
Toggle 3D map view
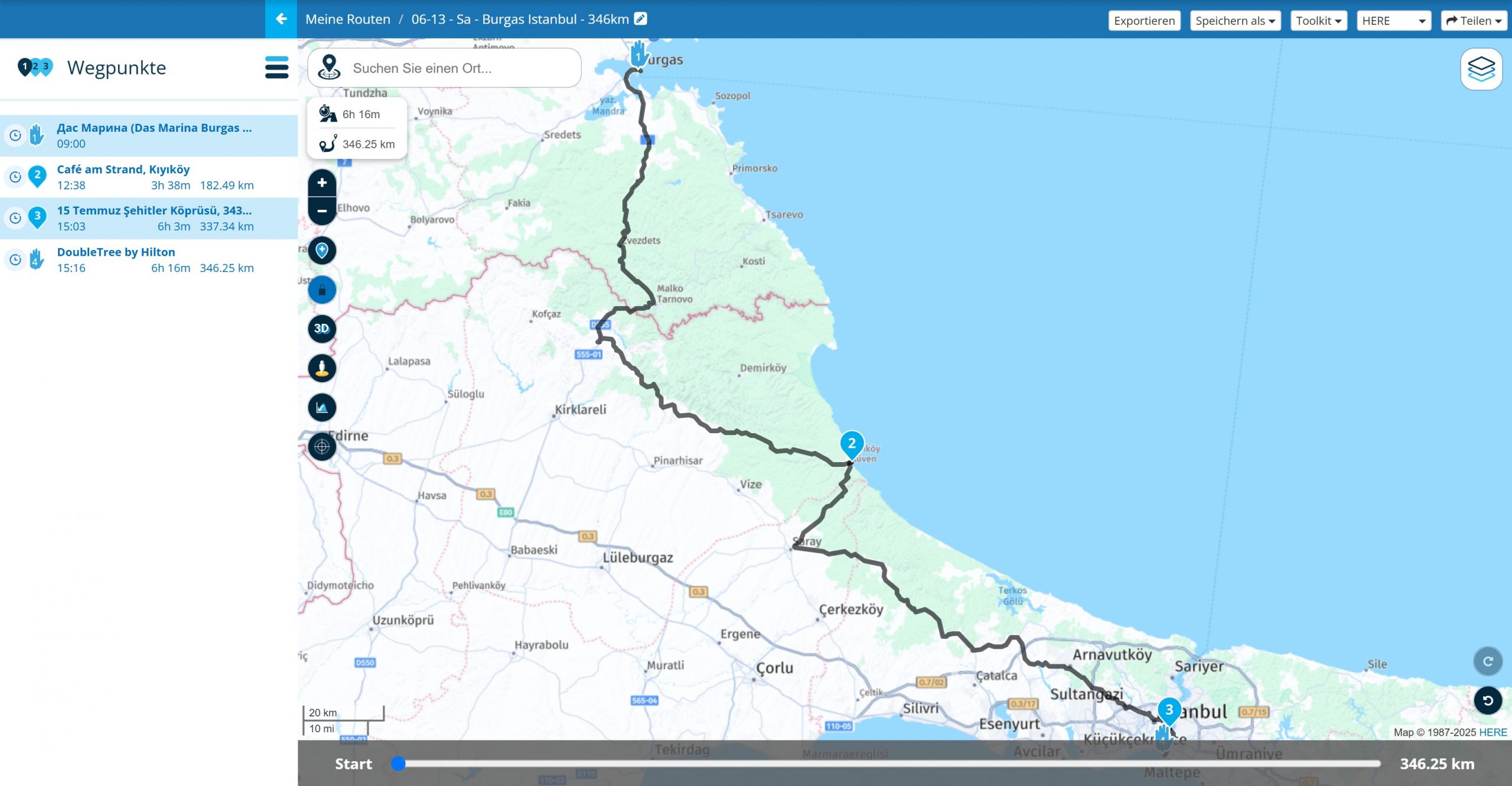point(322,329)
